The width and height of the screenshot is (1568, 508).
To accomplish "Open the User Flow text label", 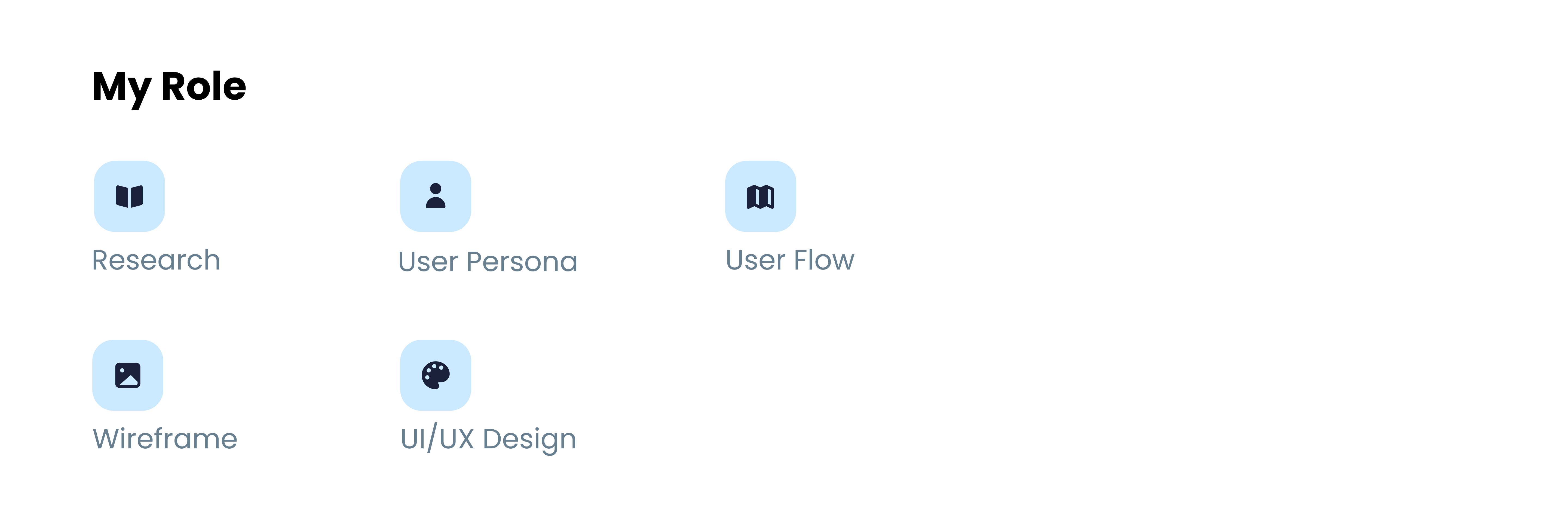I will click(x=789, y=260).
